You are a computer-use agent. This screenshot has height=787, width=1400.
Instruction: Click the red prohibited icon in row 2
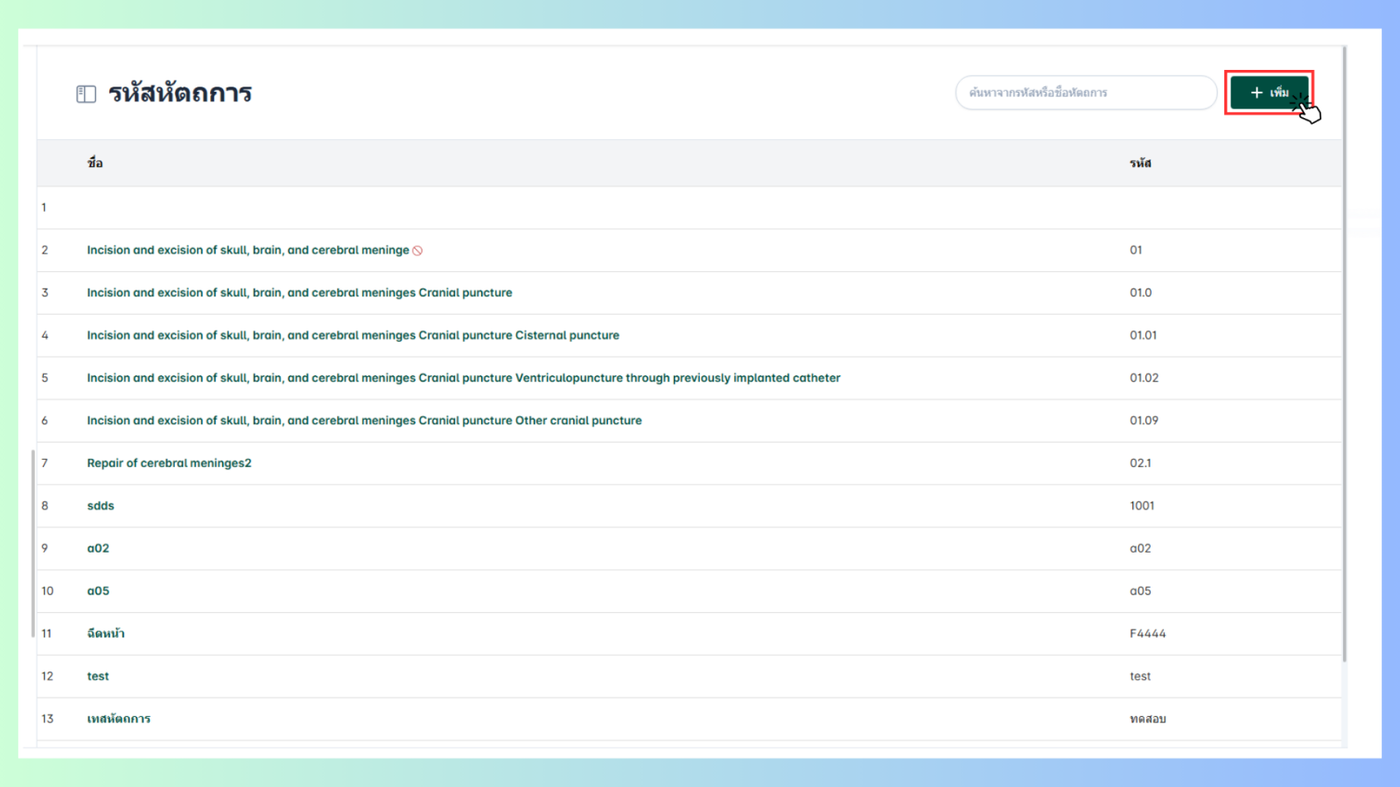point(417,251)
